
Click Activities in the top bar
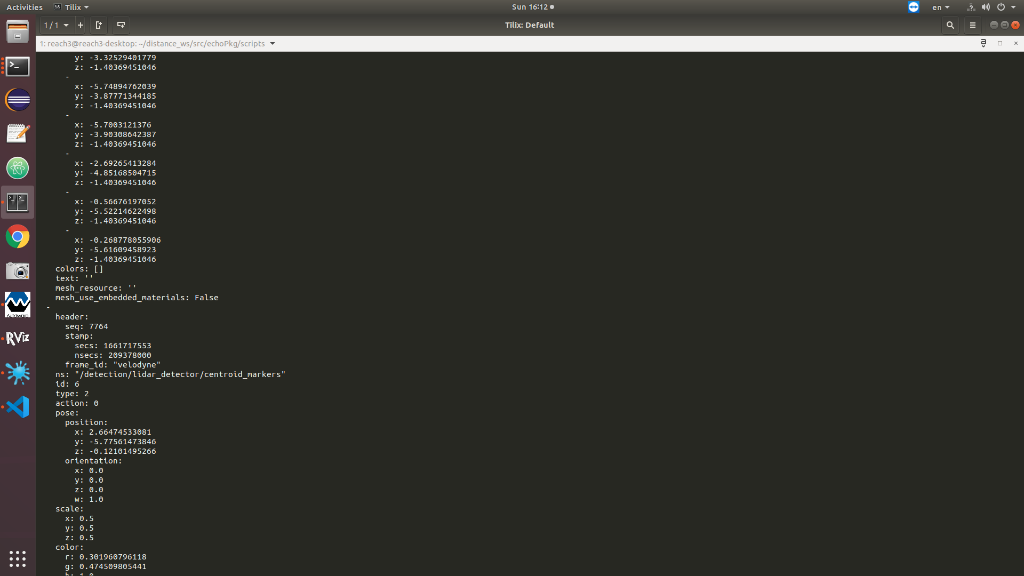tap(24, 7)
